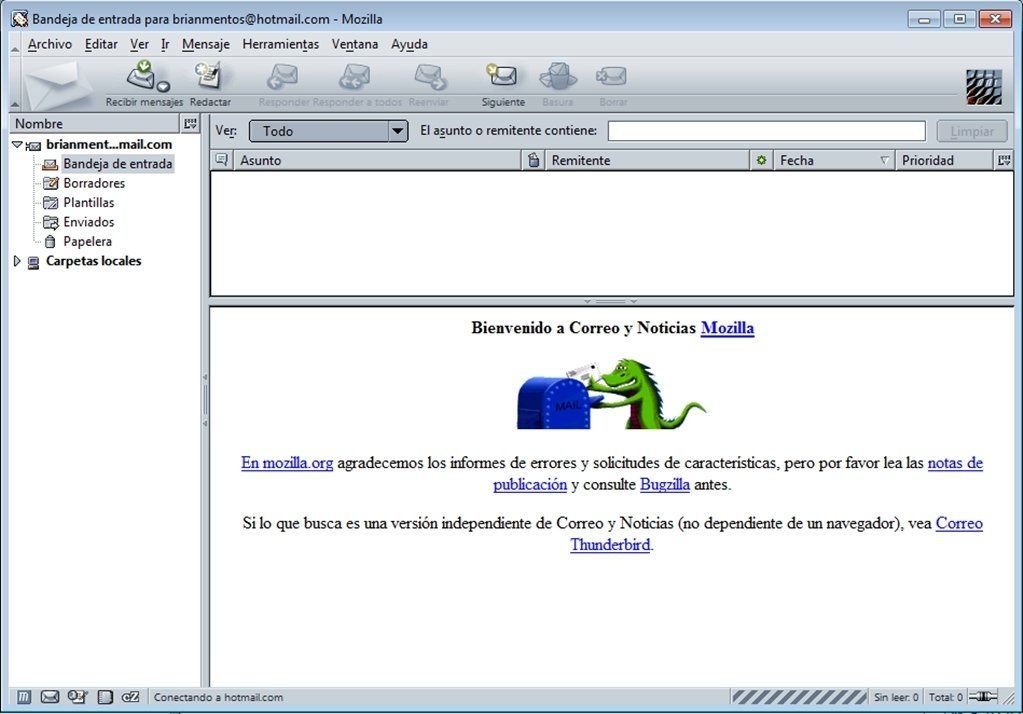Expand the Carpetas locales tree node
The height and width of the screenshot is (714, 1023).
(x=17, y=261)
